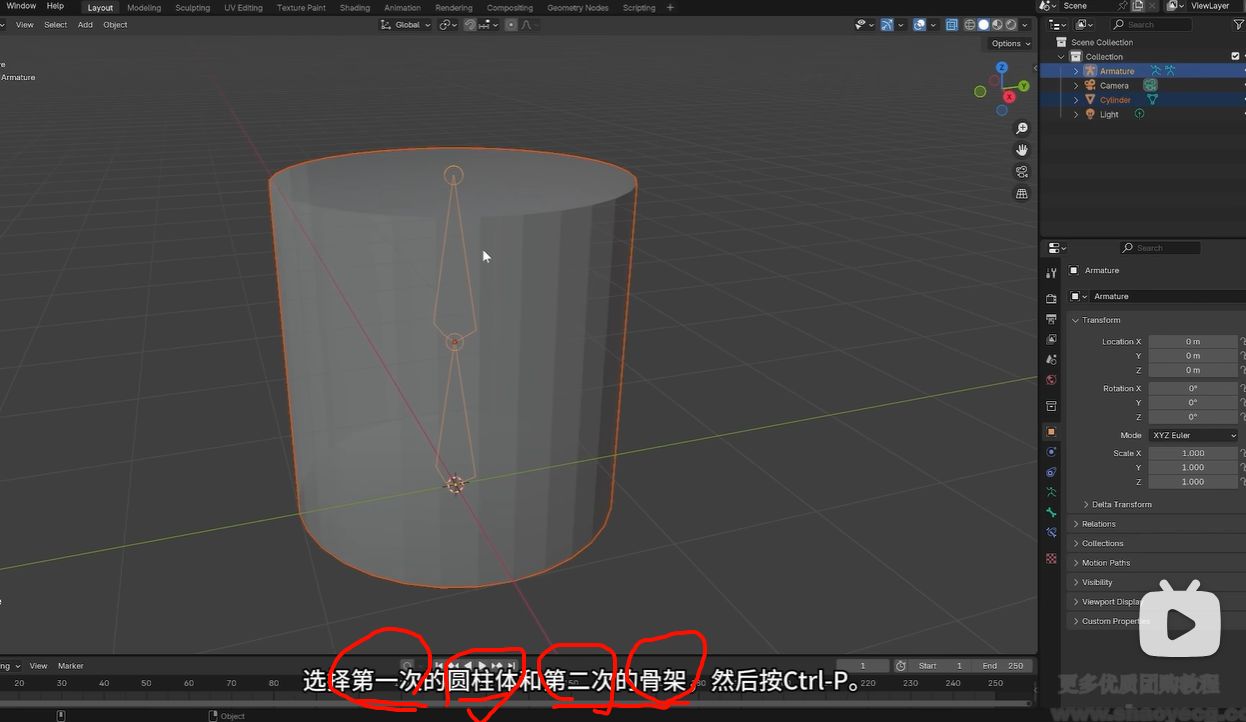Image resolution: width=1246 pixels, height=722 pixels.
Task: Open the Bone properties tab
Action: coord(1051,512)
